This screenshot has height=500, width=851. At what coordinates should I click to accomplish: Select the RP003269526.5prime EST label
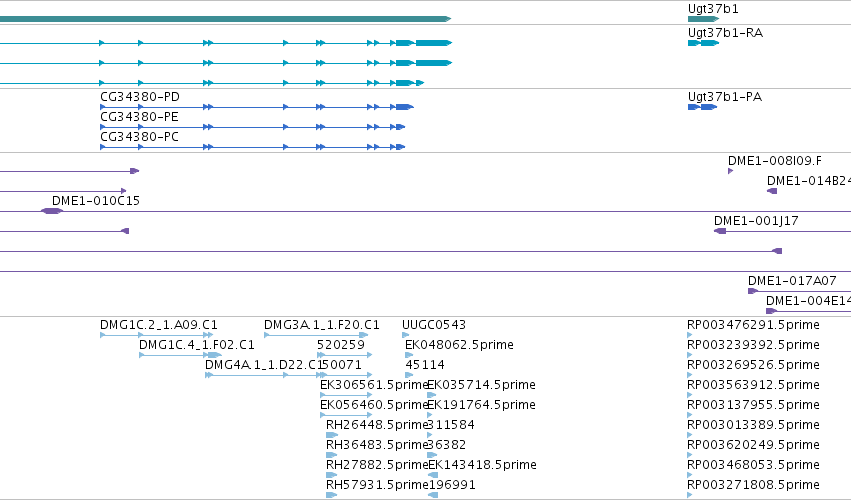click(x=753, y=365)
